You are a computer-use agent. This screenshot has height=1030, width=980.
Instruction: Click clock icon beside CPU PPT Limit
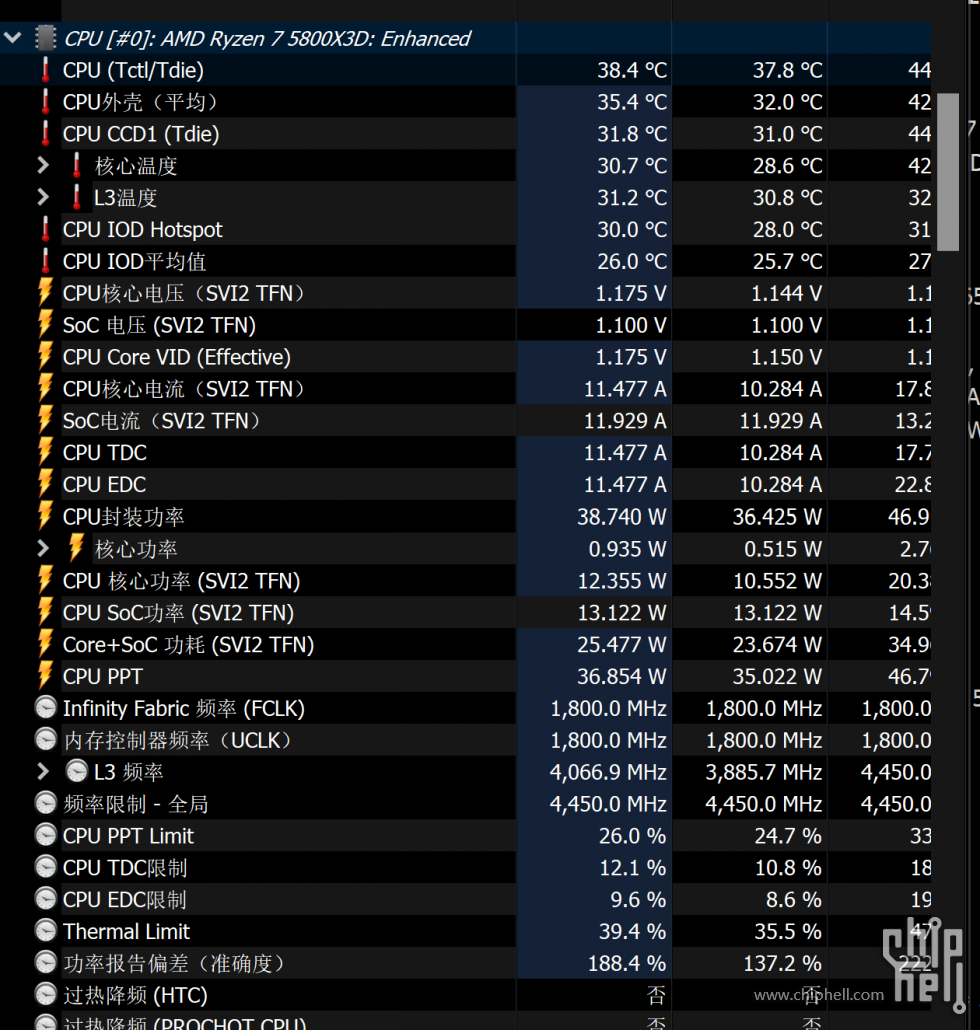pos(46,836)
